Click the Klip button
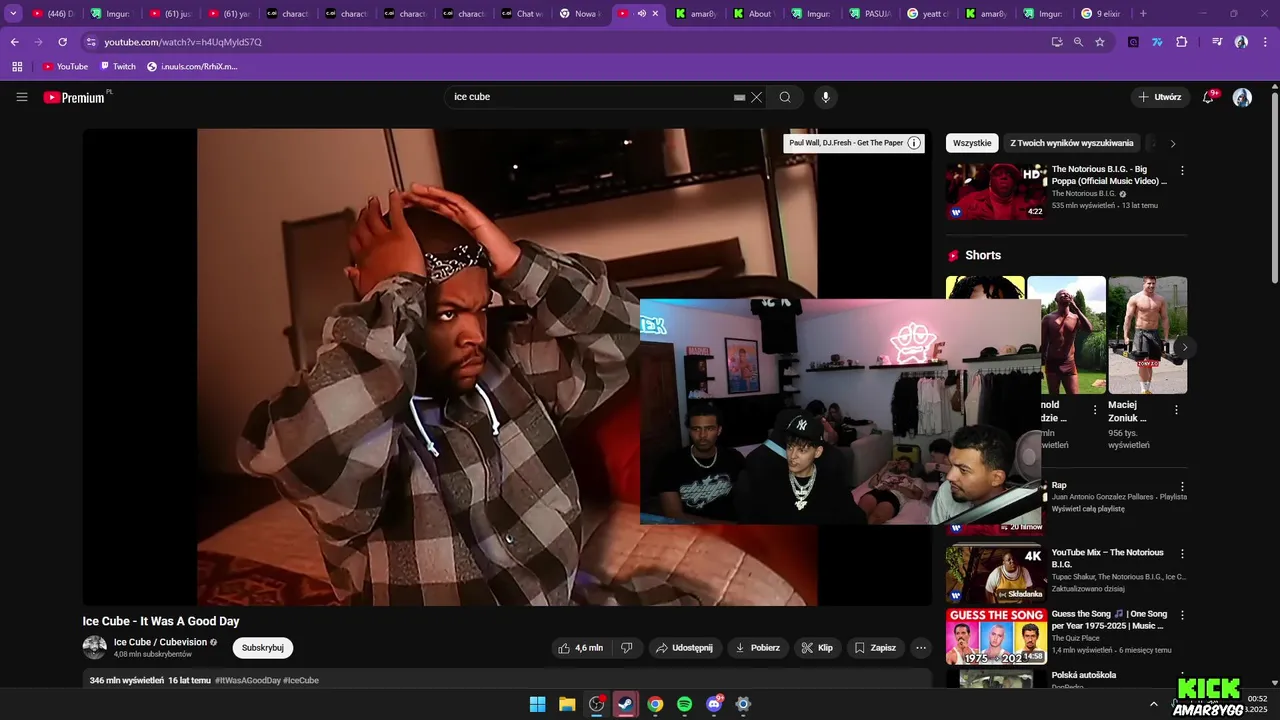Viewport: 1280px width, 720px height. (x=818, y=648)
